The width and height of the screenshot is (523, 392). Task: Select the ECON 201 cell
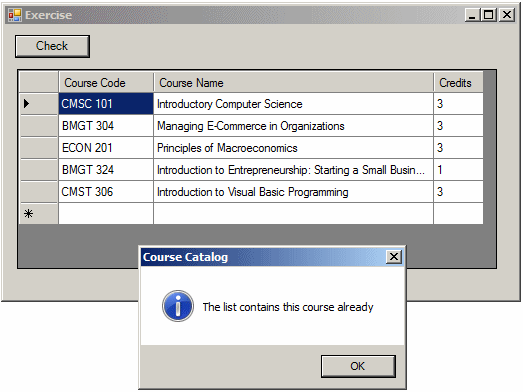coord(106,148)
